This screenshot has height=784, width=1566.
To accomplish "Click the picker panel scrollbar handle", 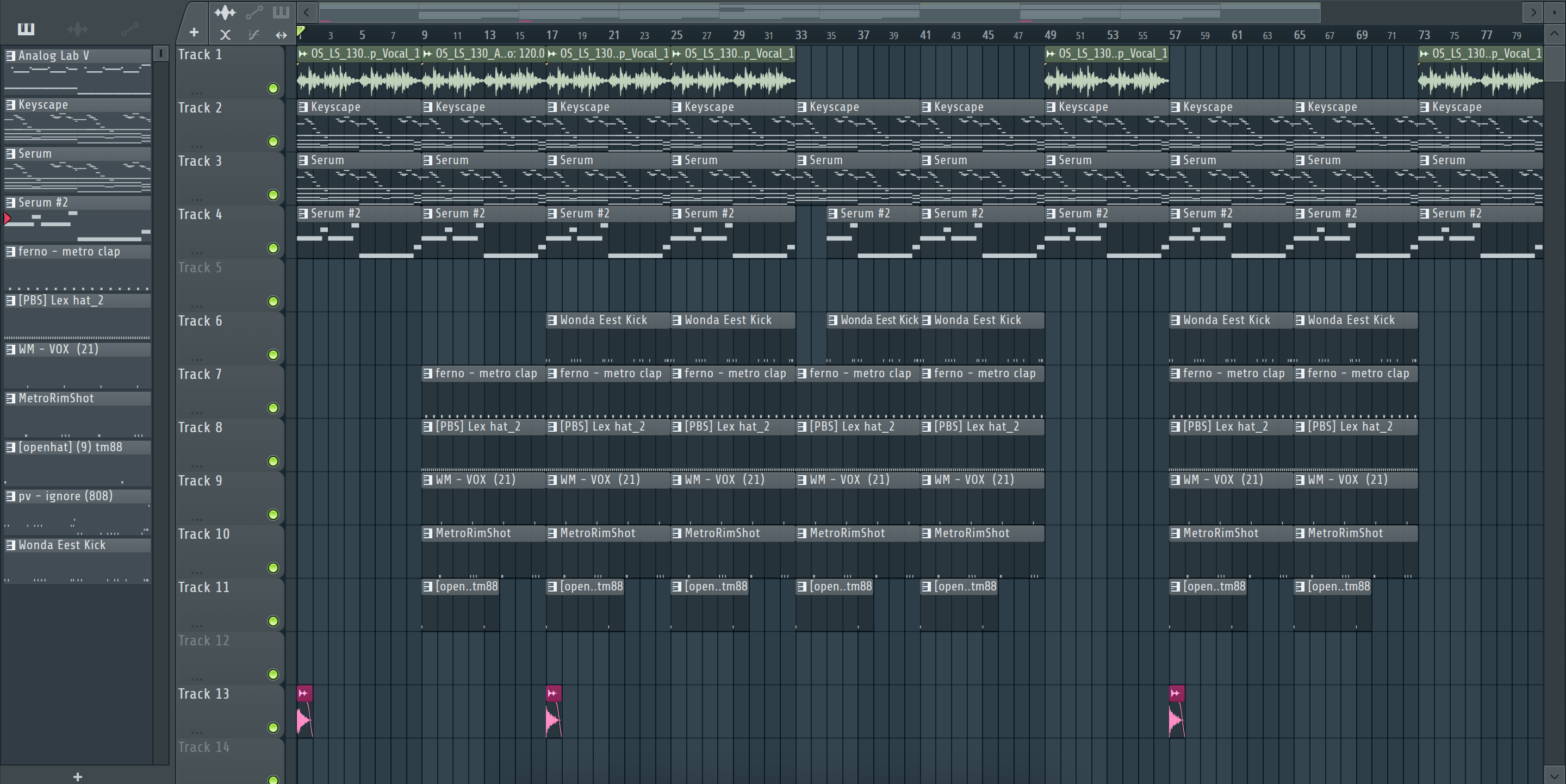I will pyautogui.click(x=161, y=53).
